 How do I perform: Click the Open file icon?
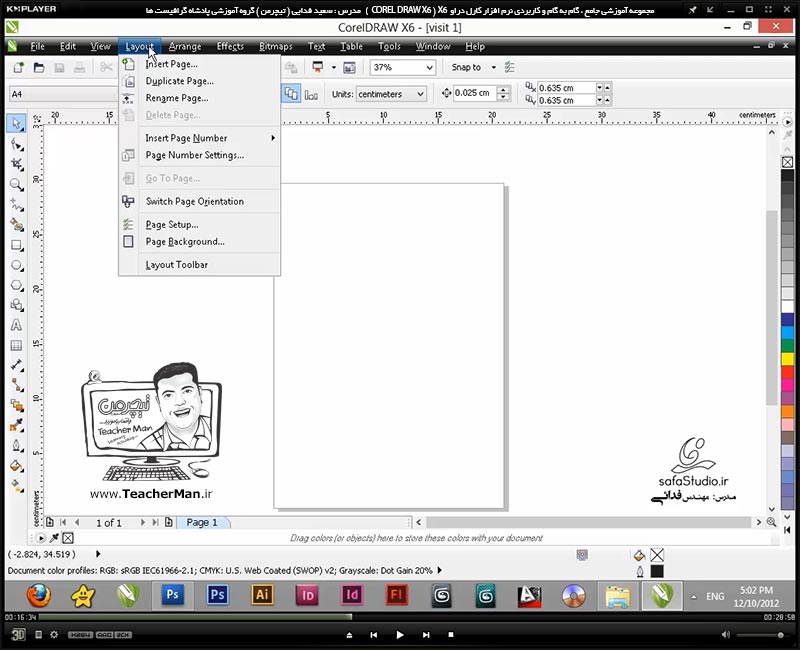click(x=39, y=67)
